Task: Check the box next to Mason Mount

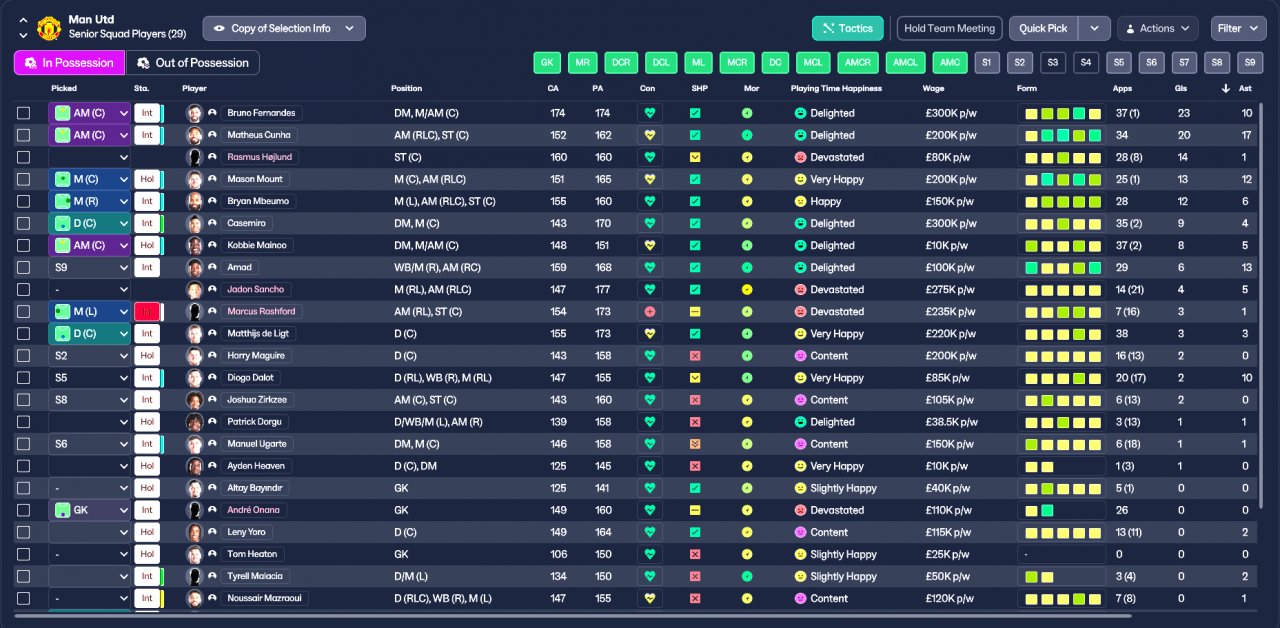Action: (24, 179)
